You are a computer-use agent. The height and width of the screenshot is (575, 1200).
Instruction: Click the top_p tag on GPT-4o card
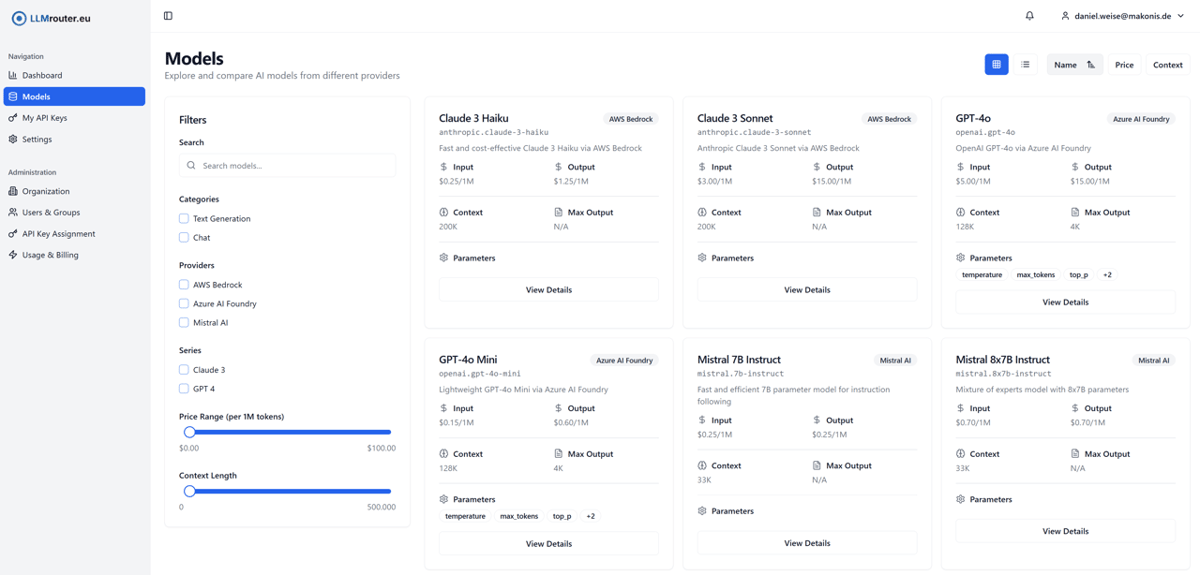click(x=1078, y=275)
